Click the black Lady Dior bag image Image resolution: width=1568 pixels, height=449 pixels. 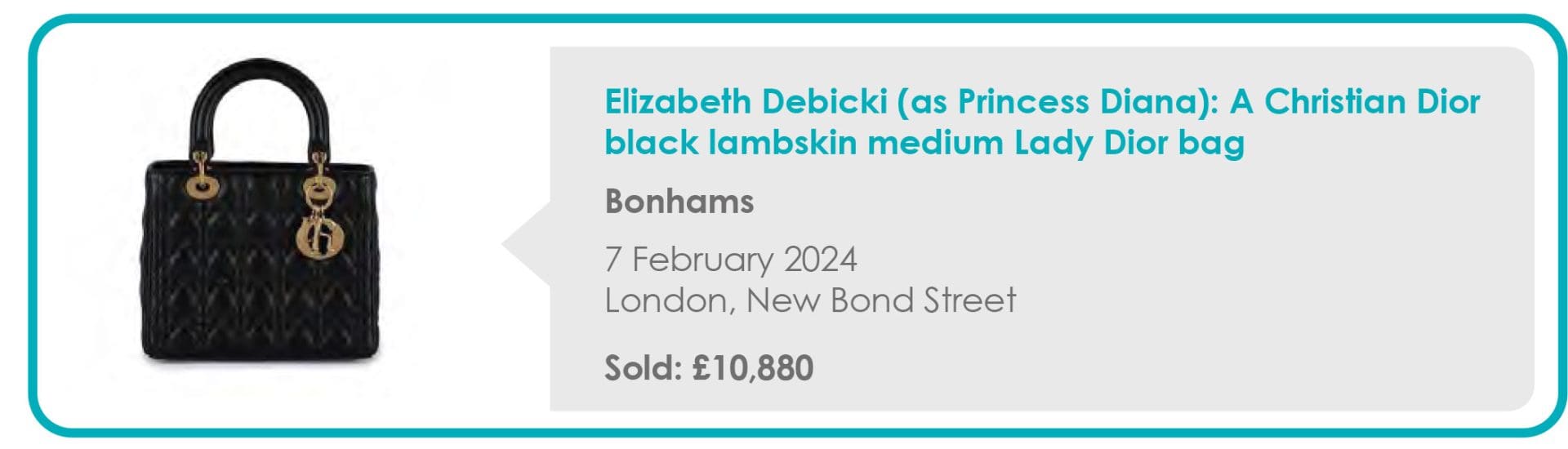pos(261,220)
